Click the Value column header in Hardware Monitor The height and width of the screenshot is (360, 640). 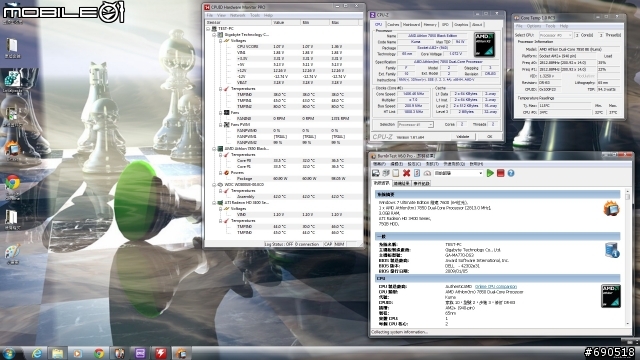coord(285,22)
